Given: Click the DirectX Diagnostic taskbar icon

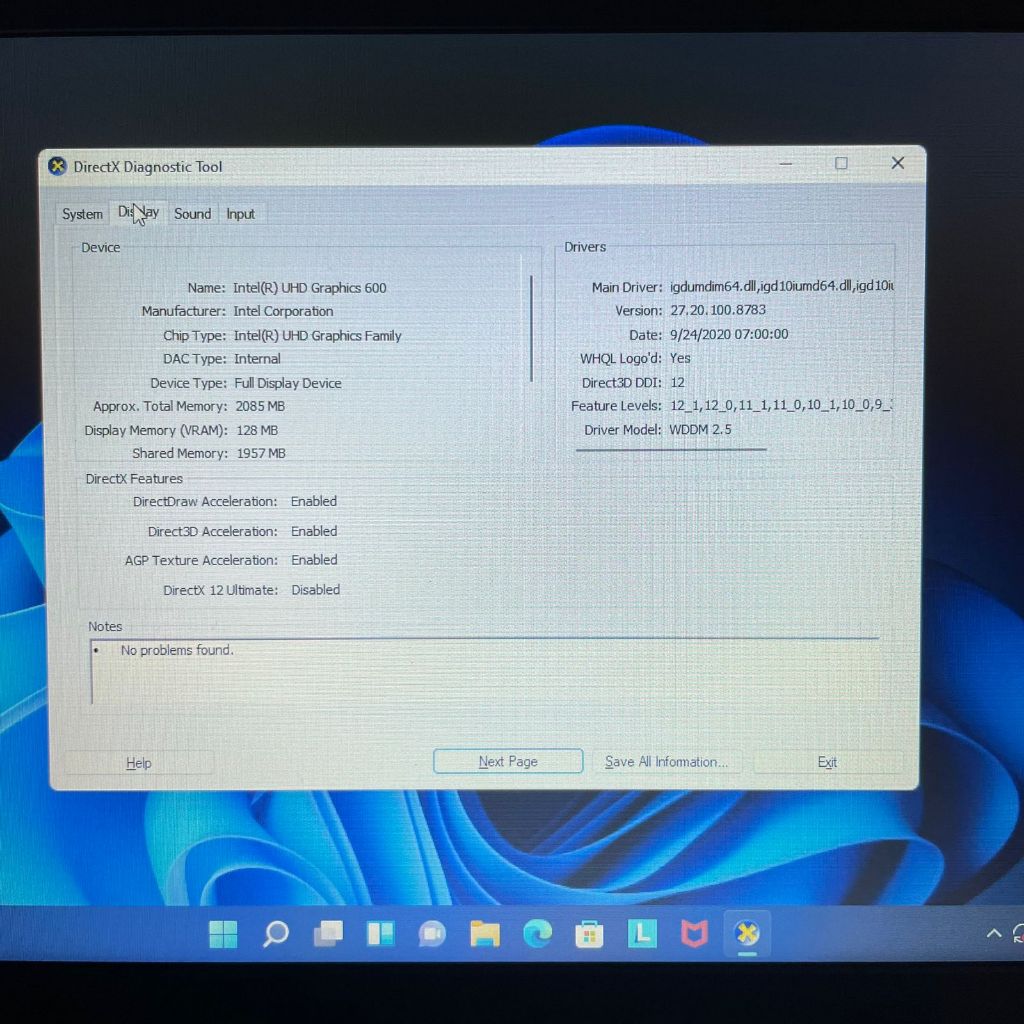Looking at the screenshot, I should 746,934.
